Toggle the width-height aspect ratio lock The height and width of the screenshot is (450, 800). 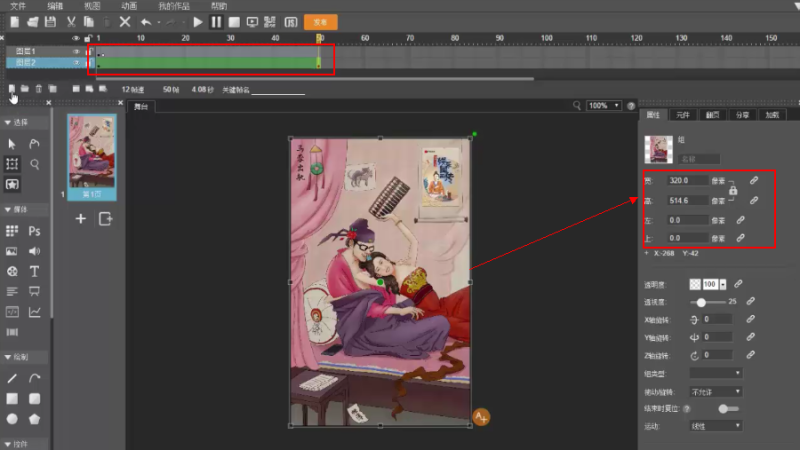click(x=733, y=190)
